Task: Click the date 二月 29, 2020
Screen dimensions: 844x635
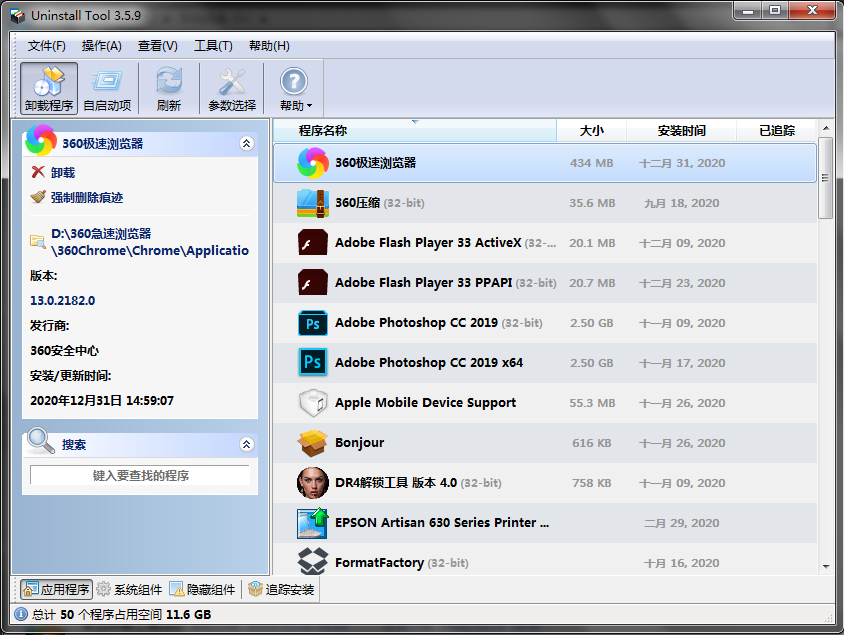Action: point(682,523)
